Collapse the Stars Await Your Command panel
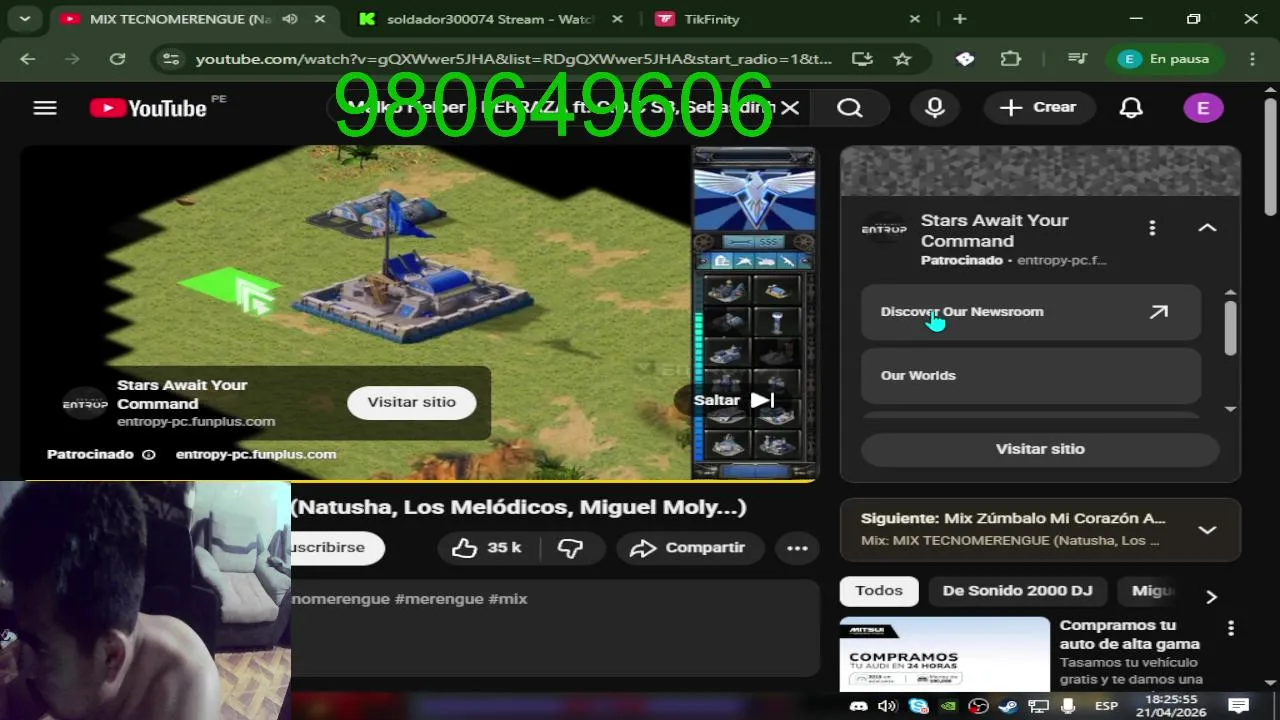Viewport: 1280px width, 720px height. tap(1207, 228)
